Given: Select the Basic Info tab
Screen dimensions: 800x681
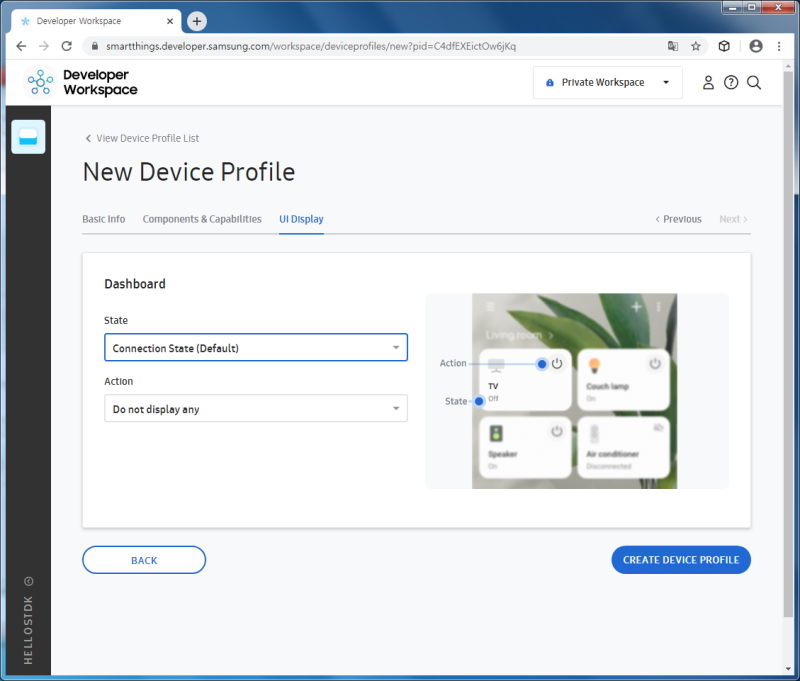Looking at the screenshot, I should 104,219.
